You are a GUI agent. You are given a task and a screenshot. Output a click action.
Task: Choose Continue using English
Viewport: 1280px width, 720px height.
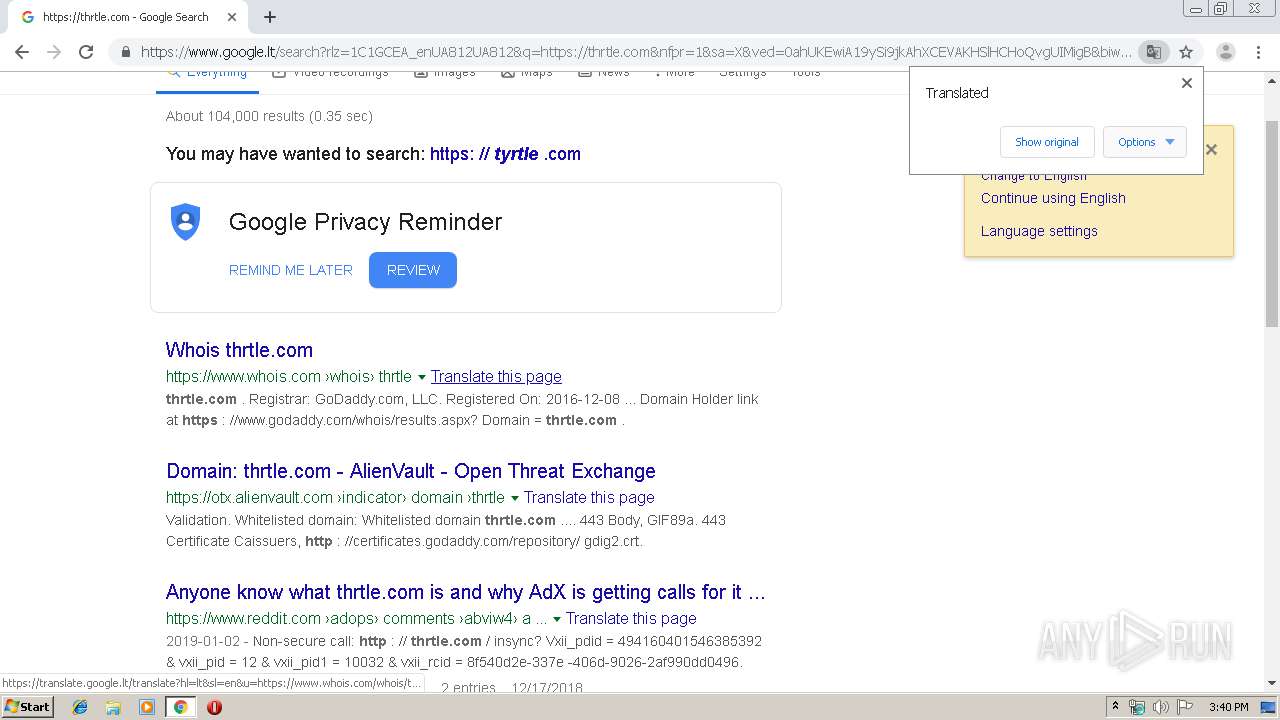tap(1053, 198)
